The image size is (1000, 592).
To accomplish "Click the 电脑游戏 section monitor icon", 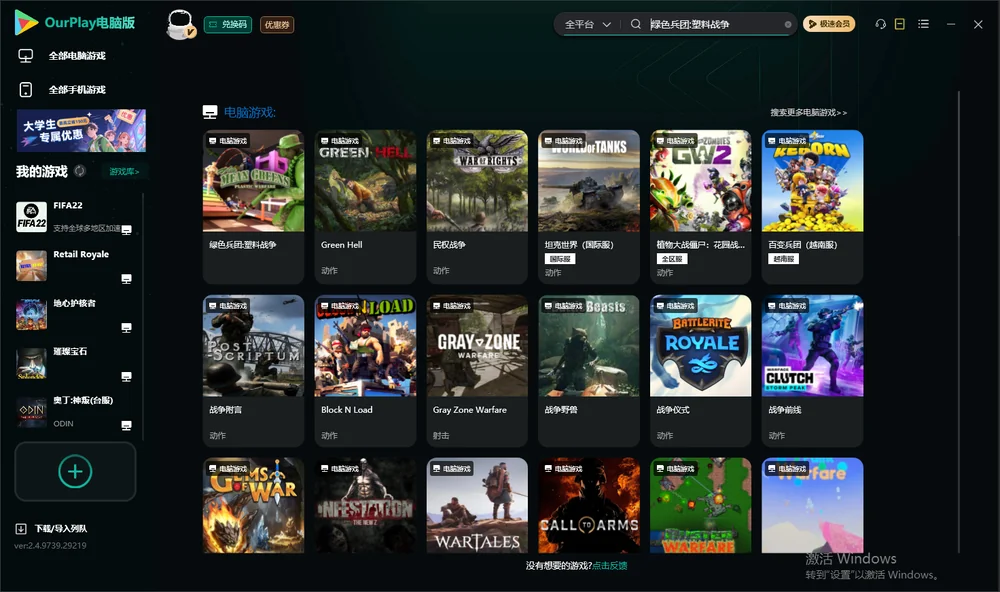I will point(210,112).
